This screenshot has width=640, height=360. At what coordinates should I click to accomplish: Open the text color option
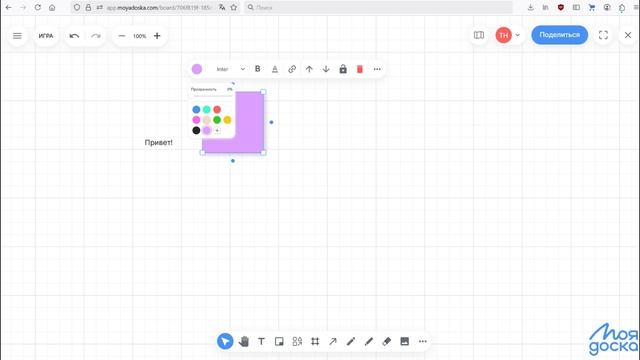coord(275,69)
